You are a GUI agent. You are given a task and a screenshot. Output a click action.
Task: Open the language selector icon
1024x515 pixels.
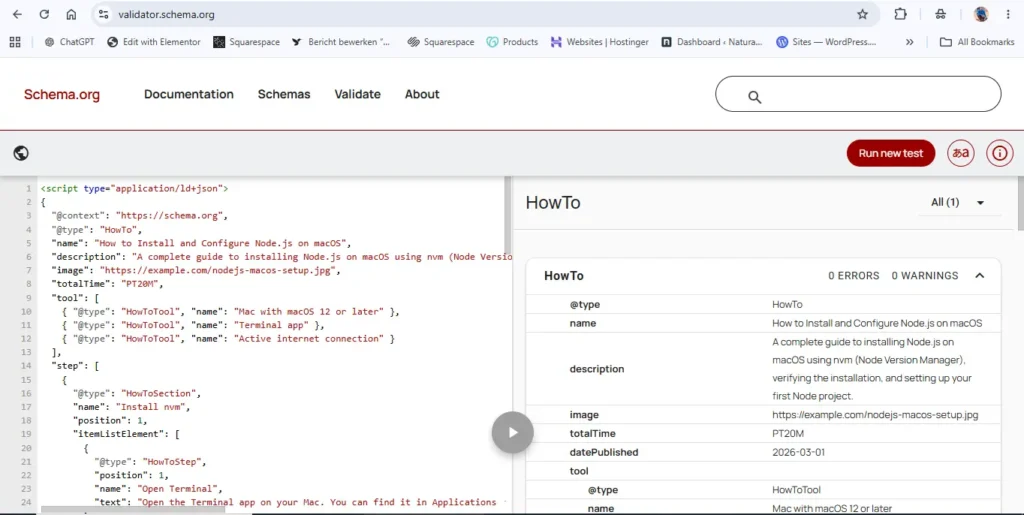pos(961,153)
